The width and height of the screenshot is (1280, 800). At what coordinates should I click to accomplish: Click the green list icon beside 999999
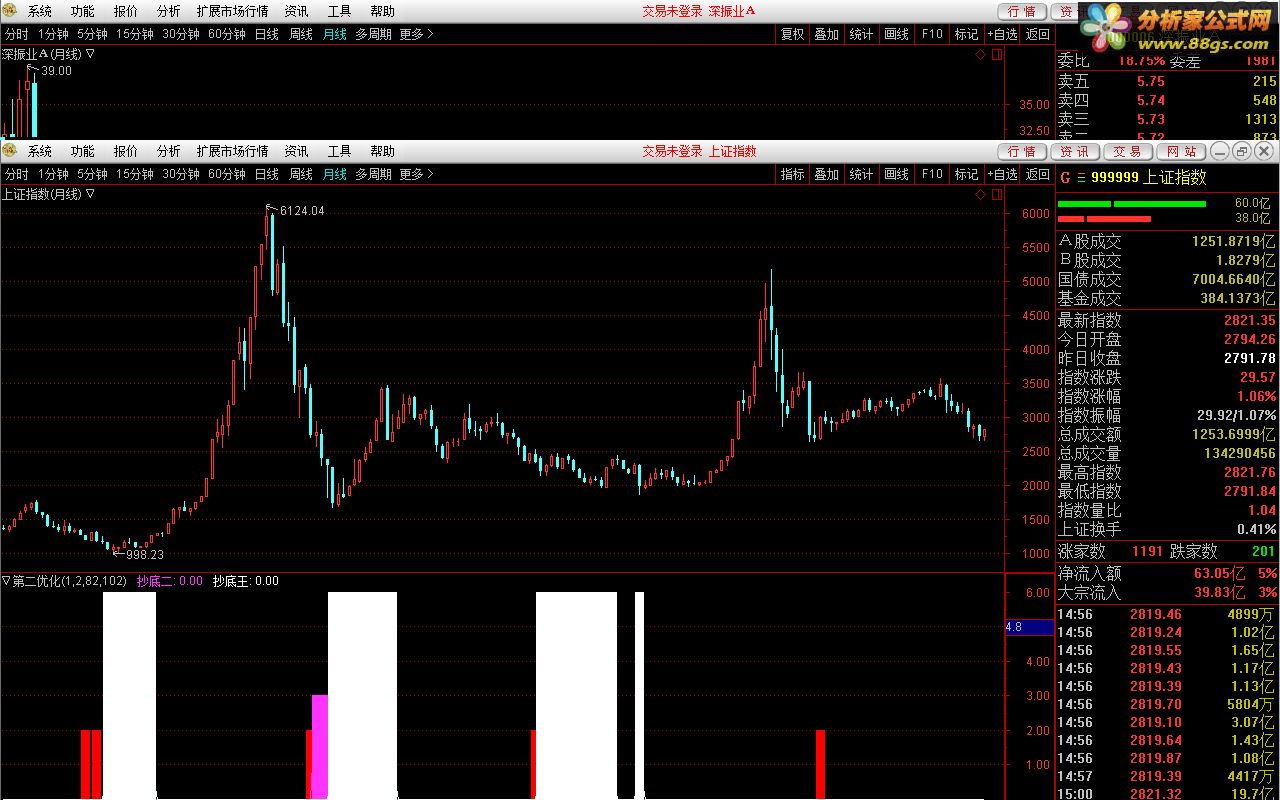(x=1079, y=178)
